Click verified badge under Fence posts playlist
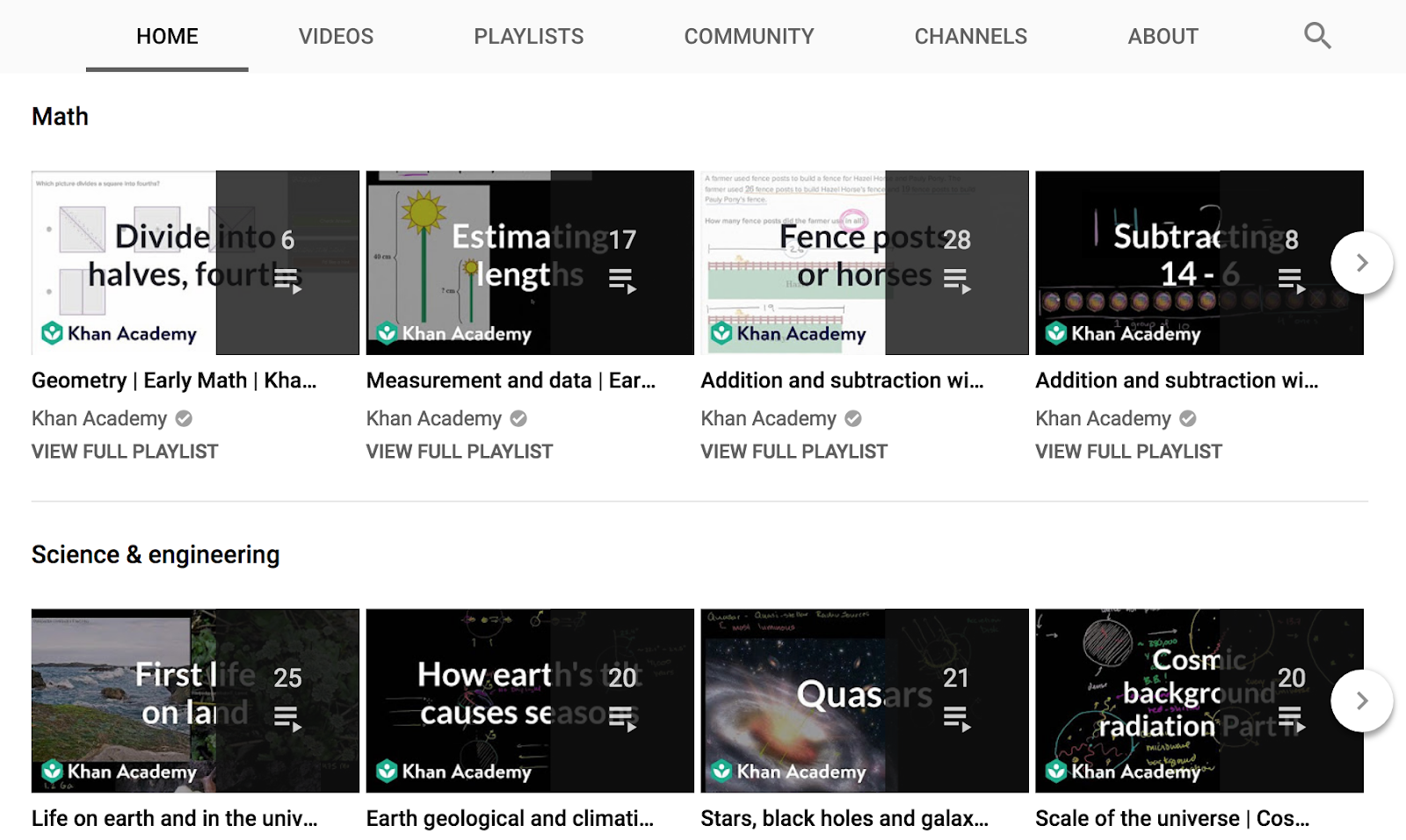Image resolution: width=1406 pixels, height=840 pixels. [x=853, y=419]
